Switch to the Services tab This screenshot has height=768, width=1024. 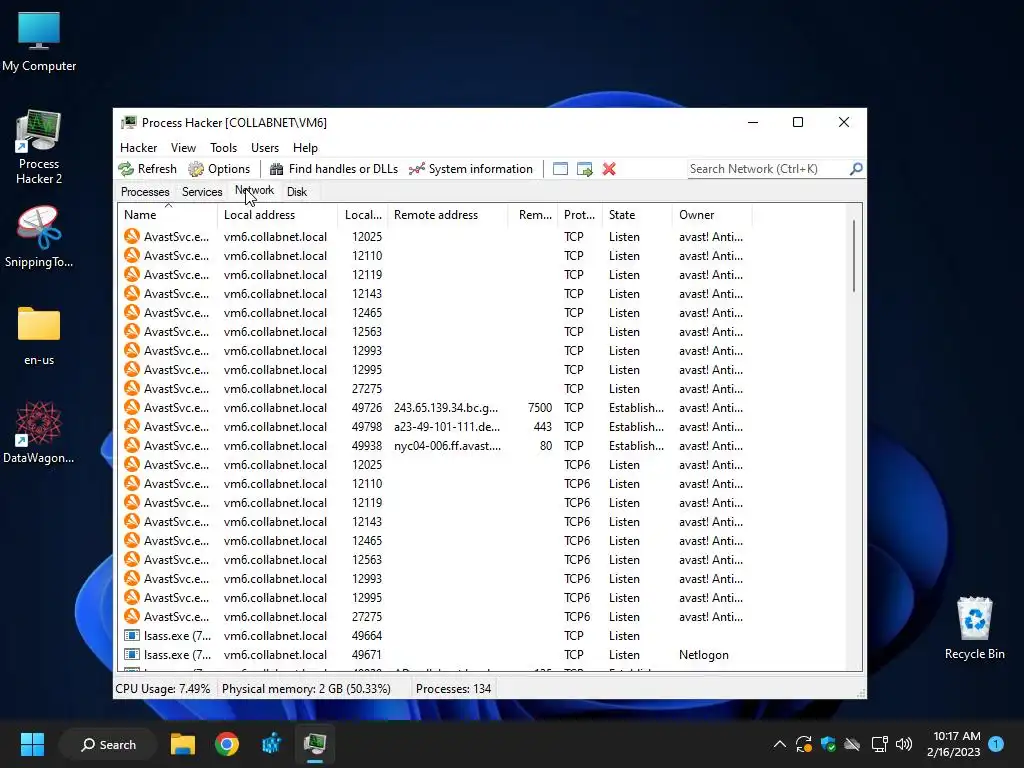(x=202, y=191)
